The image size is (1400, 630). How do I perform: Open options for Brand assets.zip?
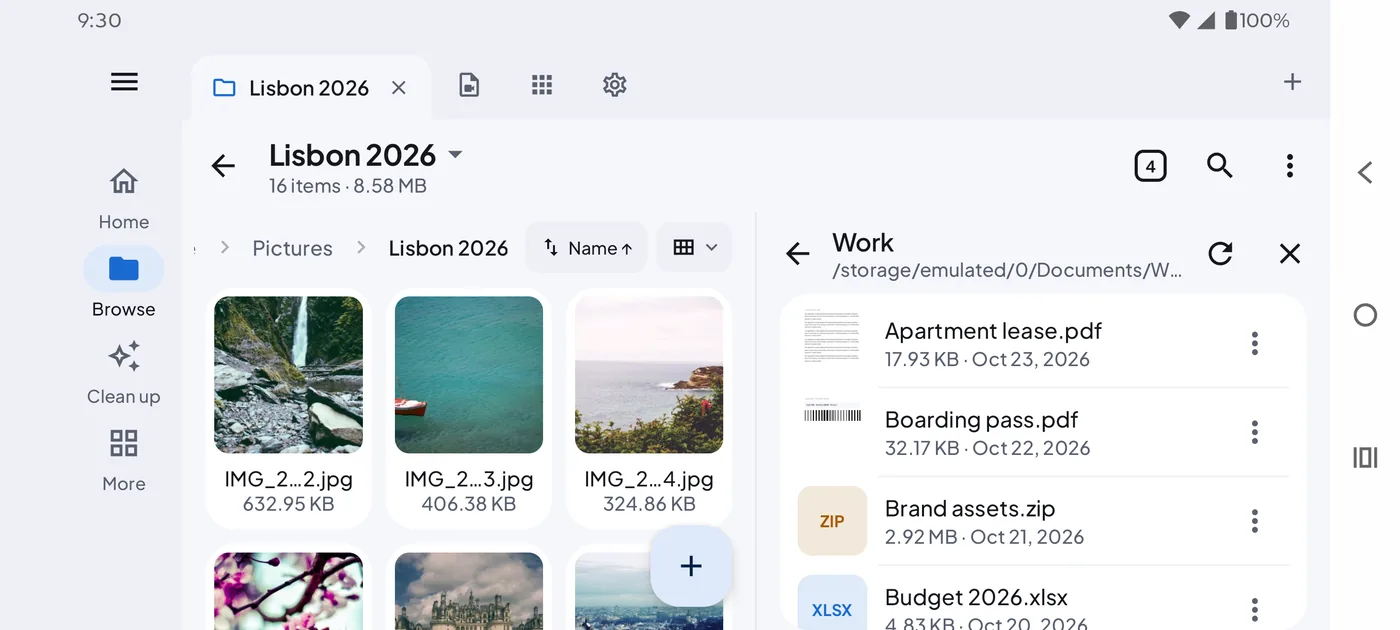(x=1254, y=521)
